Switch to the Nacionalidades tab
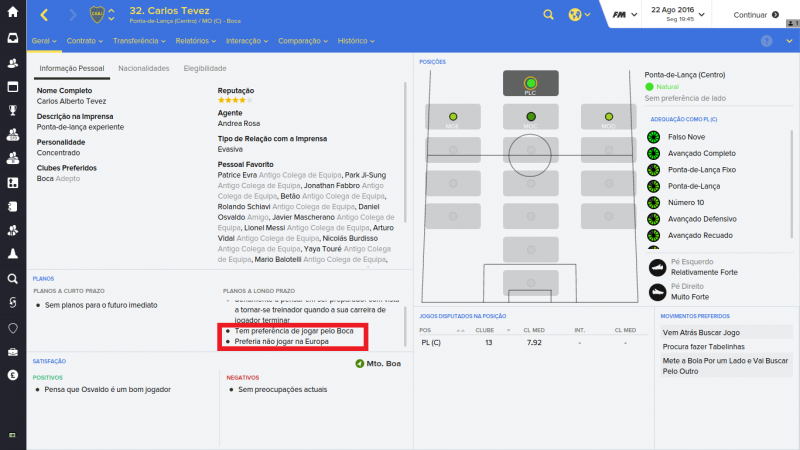The width and height of the screenshot is (800, 450). (x=144, y=68)
